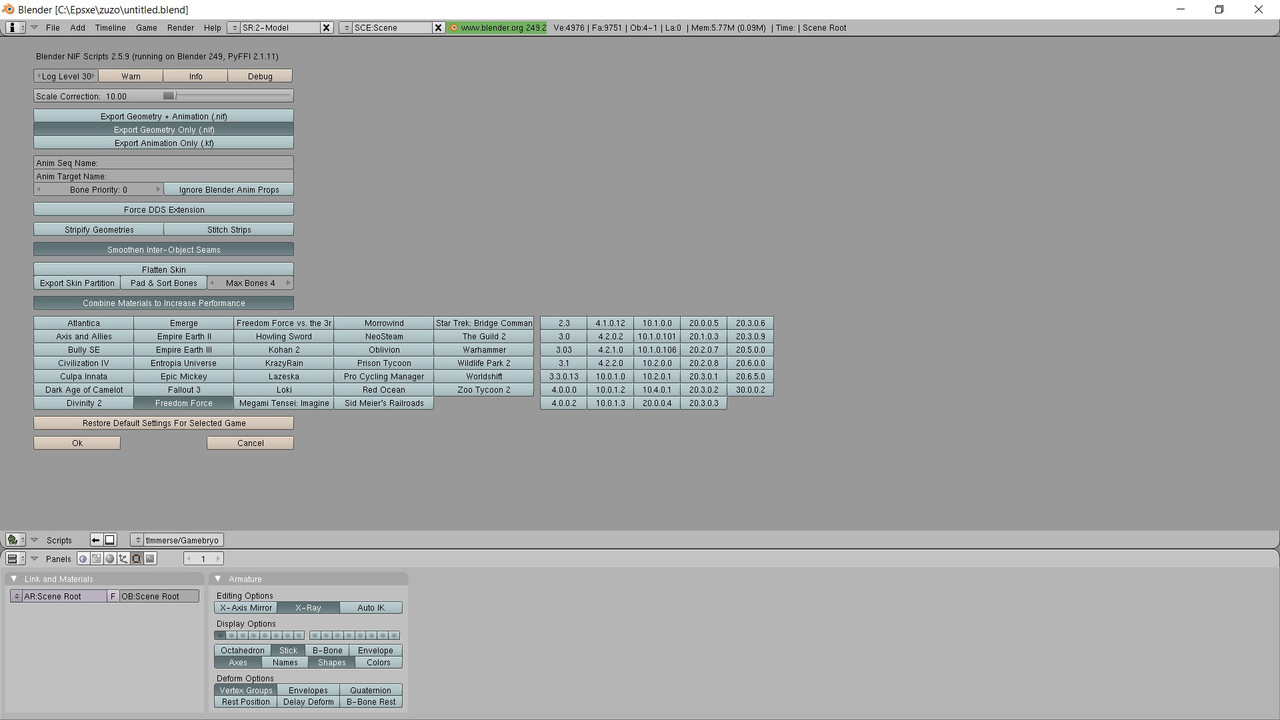Open the Info window type selector icon
Screen dimensions: 1280x720
coord(15,27)
